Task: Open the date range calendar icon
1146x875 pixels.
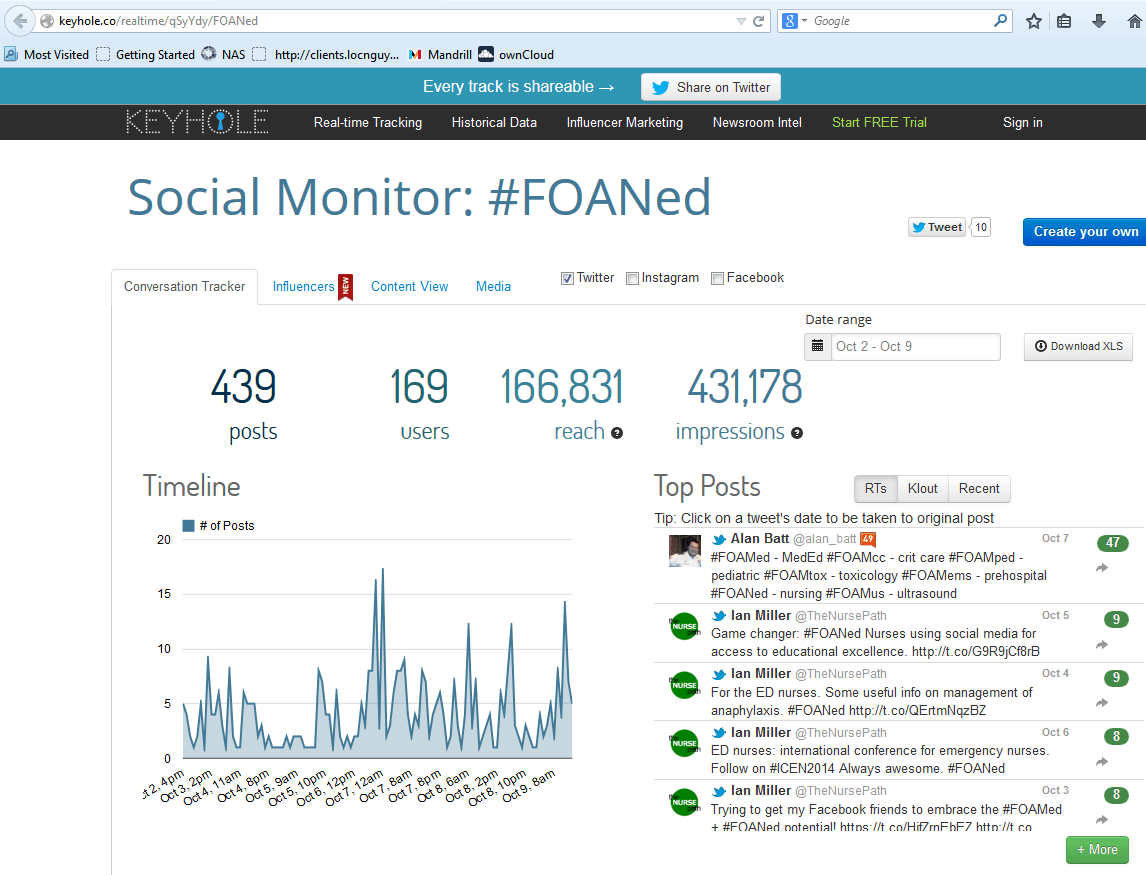Action: coord(818,346)
